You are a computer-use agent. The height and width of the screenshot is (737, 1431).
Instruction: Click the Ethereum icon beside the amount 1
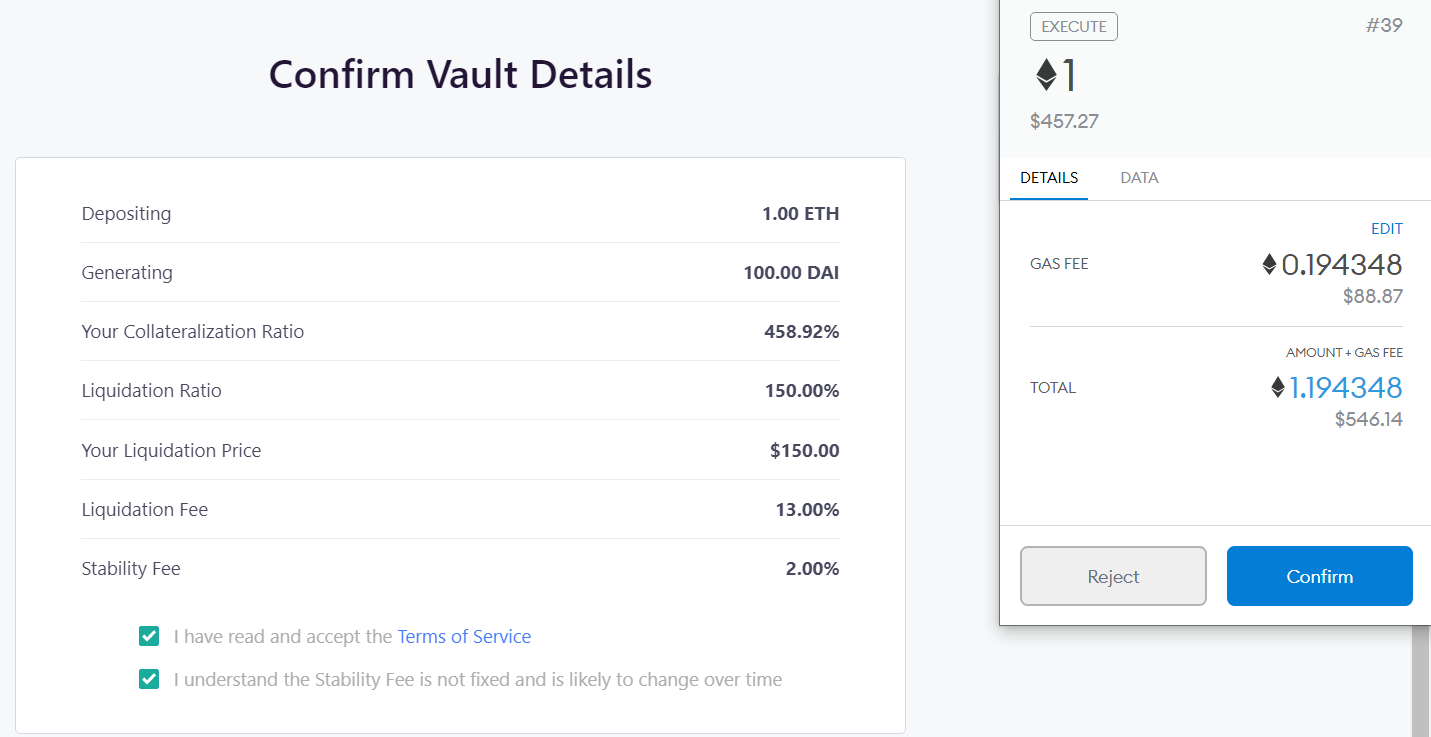(1046, 76)
